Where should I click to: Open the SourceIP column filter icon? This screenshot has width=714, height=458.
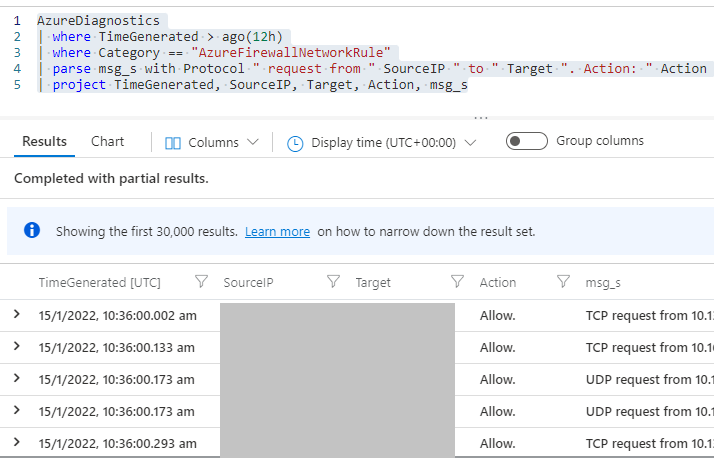coord(334,283)
